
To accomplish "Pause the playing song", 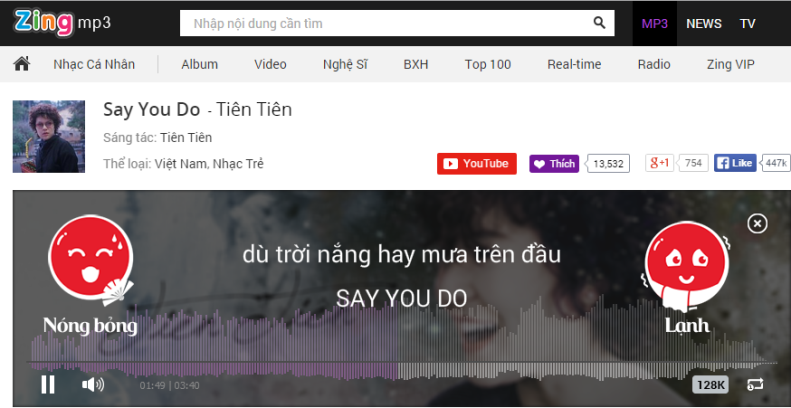I will [48, 385].
